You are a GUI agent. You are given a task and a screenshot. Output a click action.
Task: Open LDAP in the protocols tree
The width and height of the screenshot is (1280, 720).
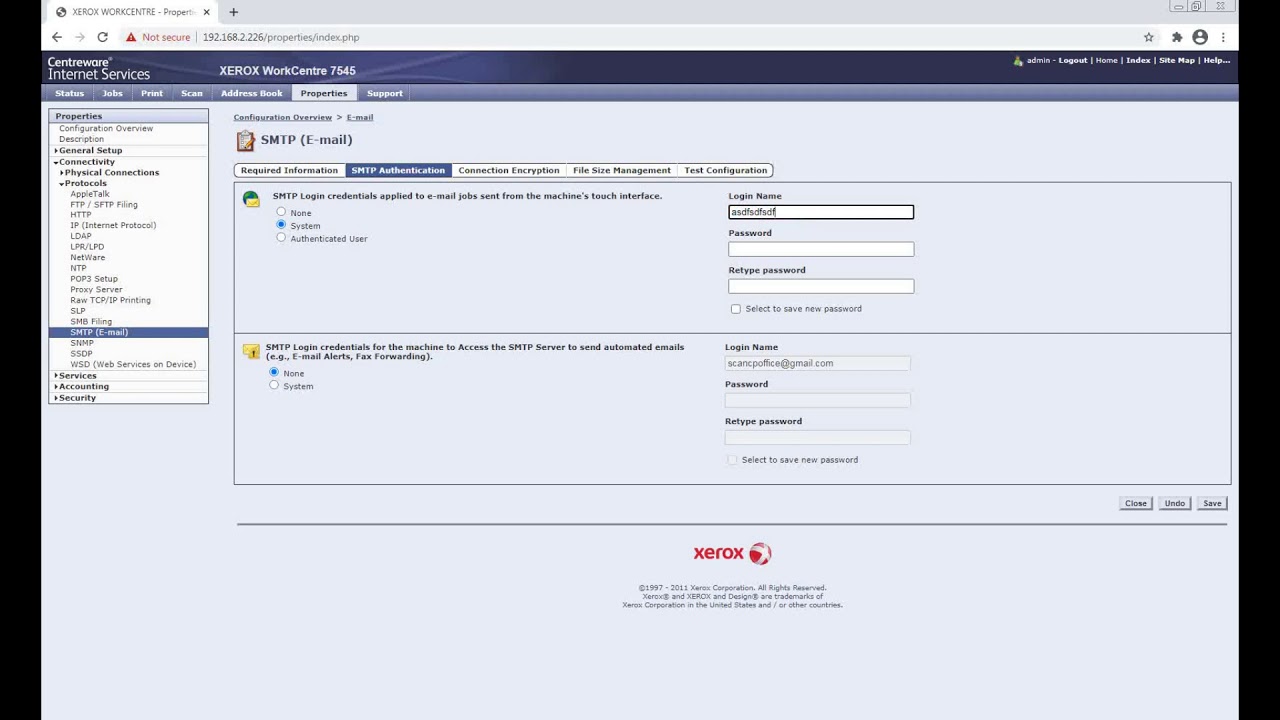pos(81,236)
